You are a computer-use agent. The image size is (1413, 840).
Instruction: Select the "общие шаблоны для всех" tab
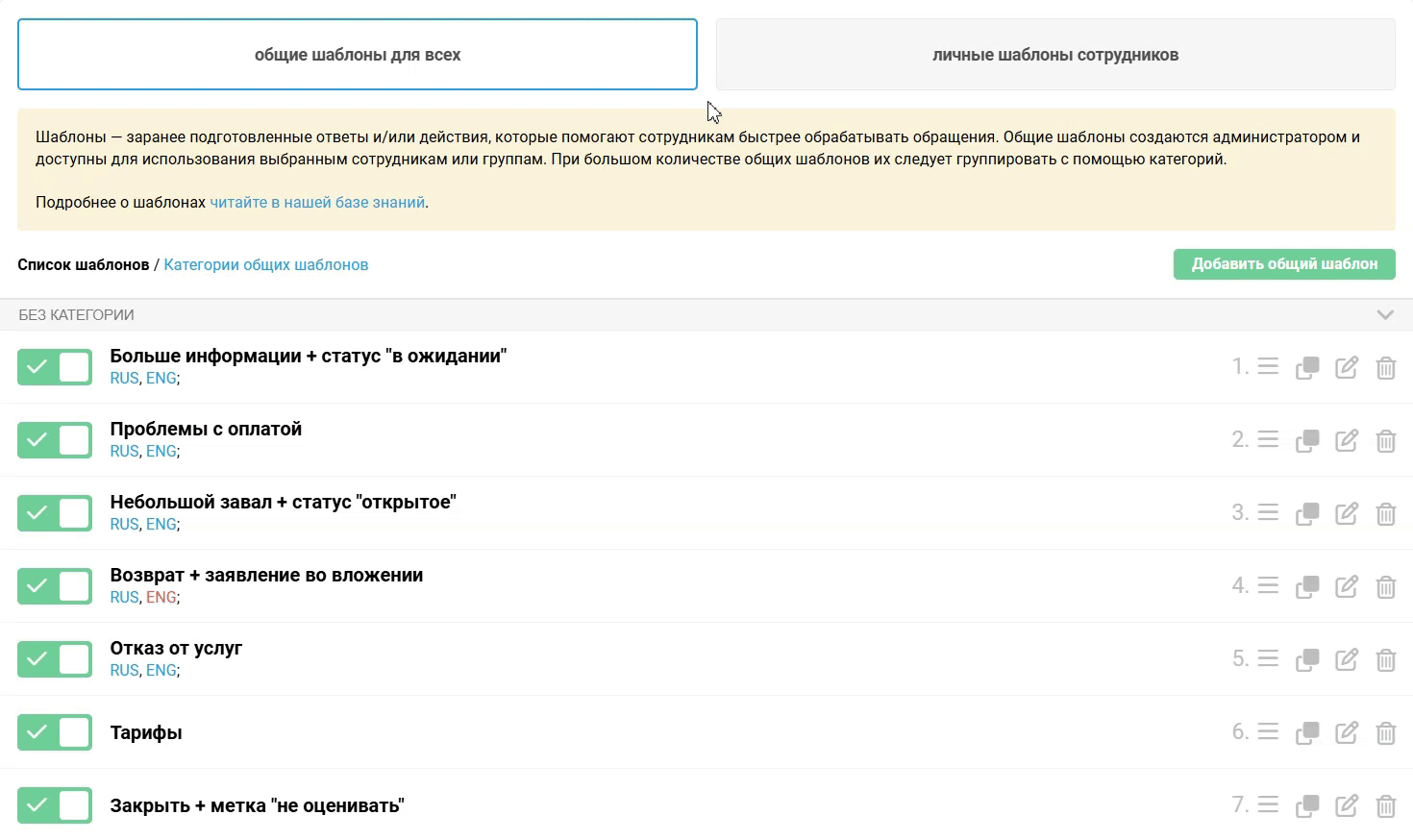click(357, 55)
